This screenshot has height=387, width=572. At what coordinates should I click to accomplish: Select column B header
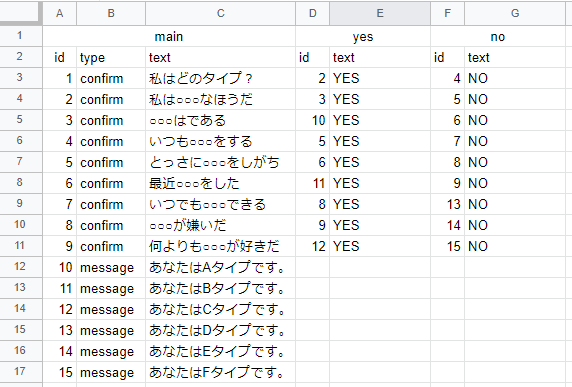coord(111,13)
